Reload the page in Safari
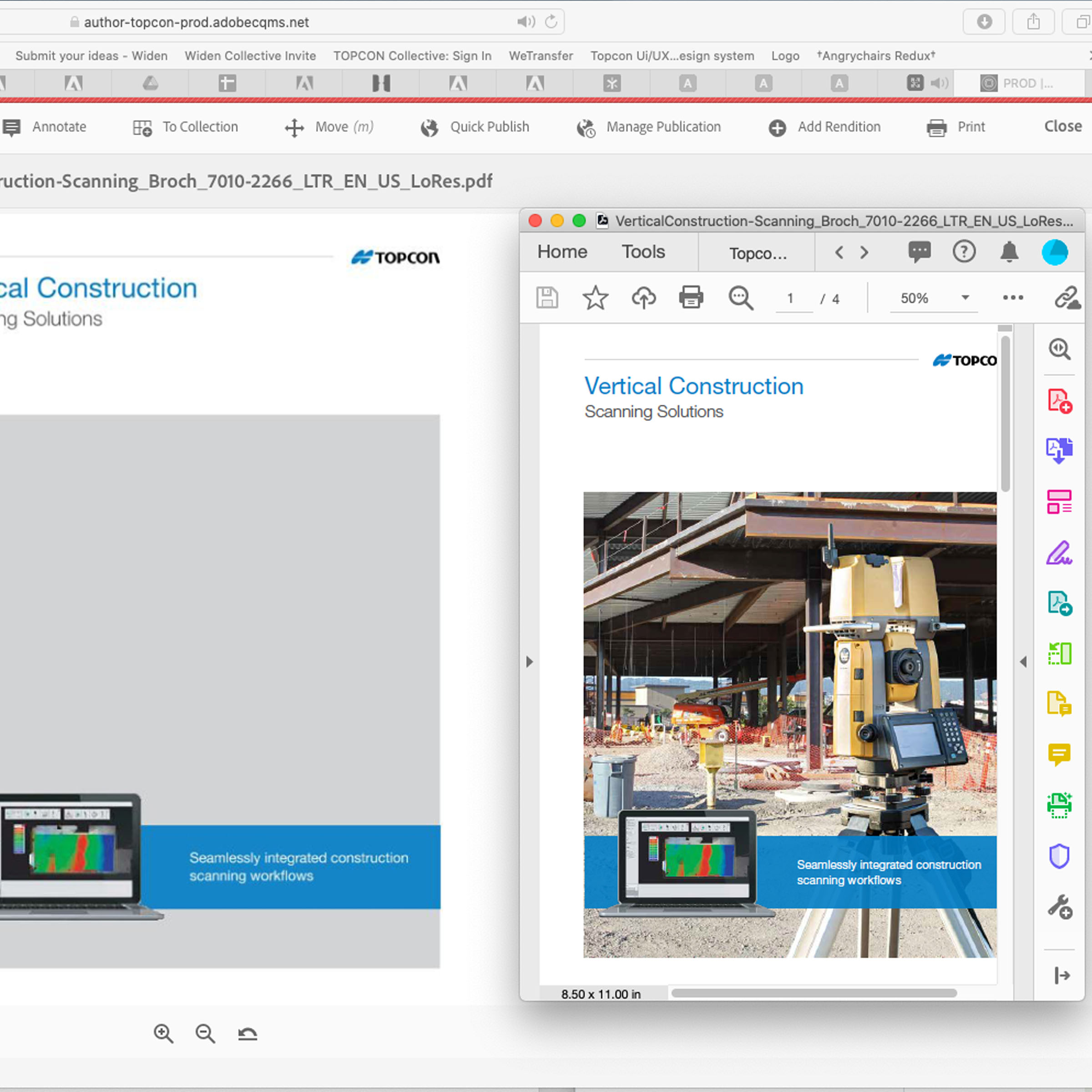The width and height of the screenshot is (1092, 1092). (x=551, y=22)
